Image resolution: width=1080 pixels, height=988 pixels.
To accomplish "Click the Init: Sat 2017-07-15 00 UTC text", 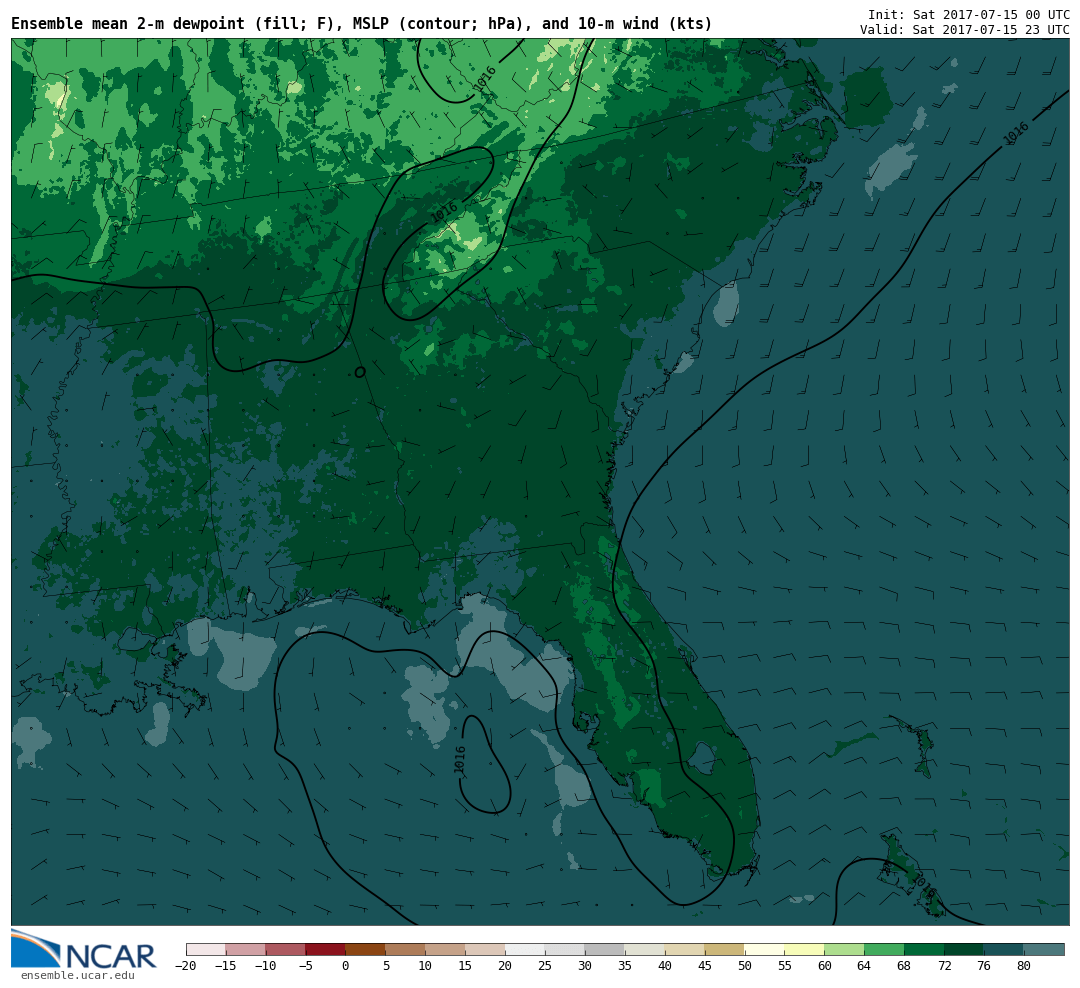I will point(968,14).
